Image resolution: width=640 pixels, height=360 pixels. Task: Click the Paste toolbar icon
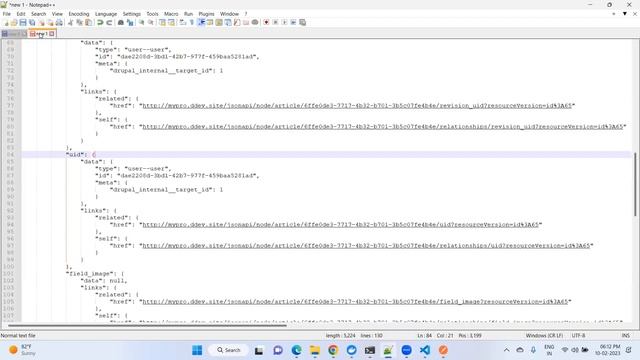pos(89,22)
